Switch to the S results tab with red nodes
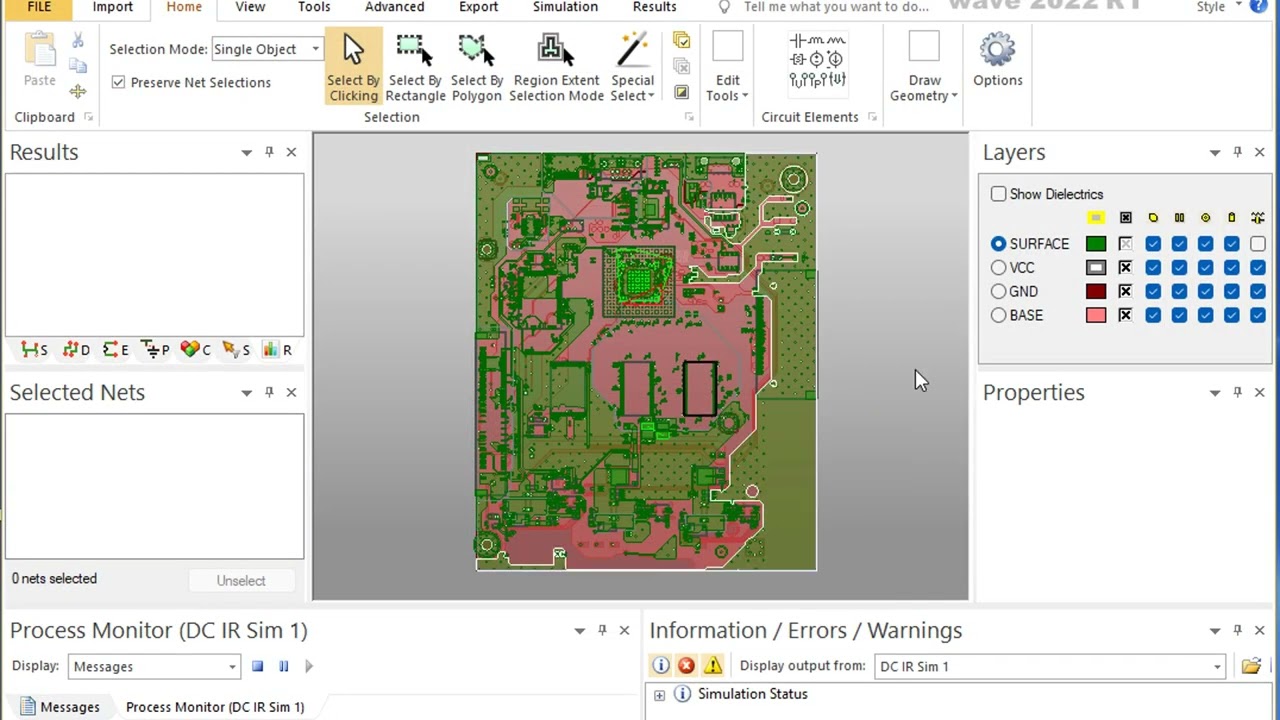This screenshot has width=1280, height=720. [34, 349]
